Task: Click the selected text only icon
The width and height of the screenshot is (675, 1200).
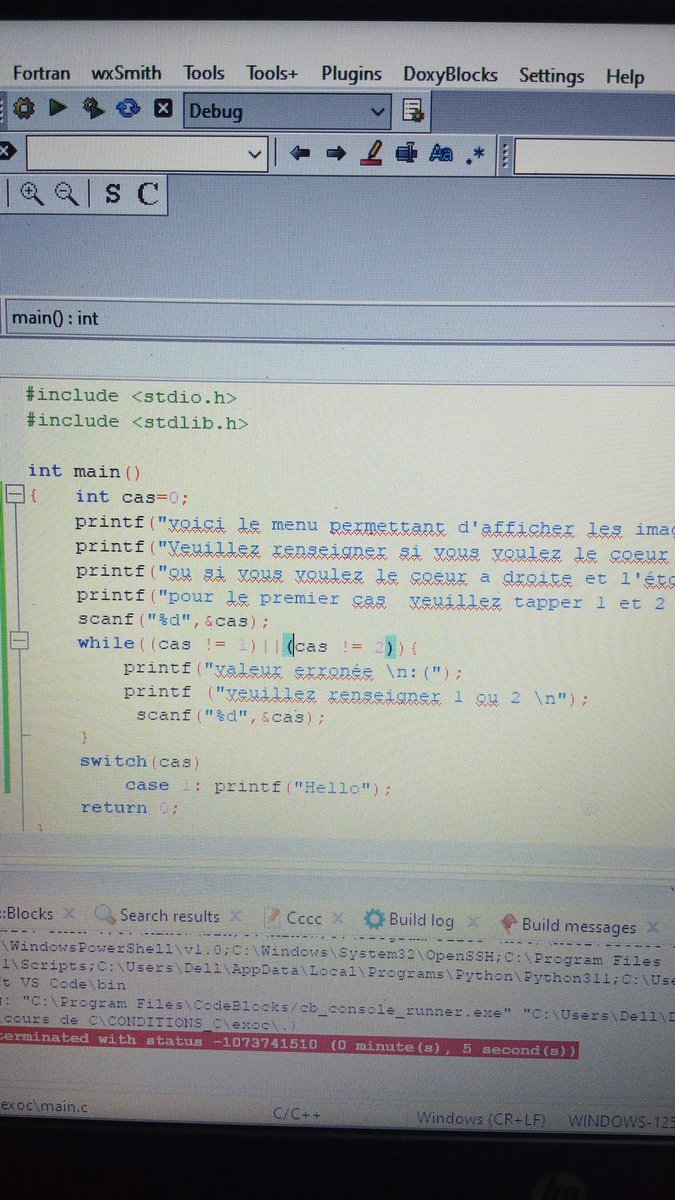Action: [406, 154]
